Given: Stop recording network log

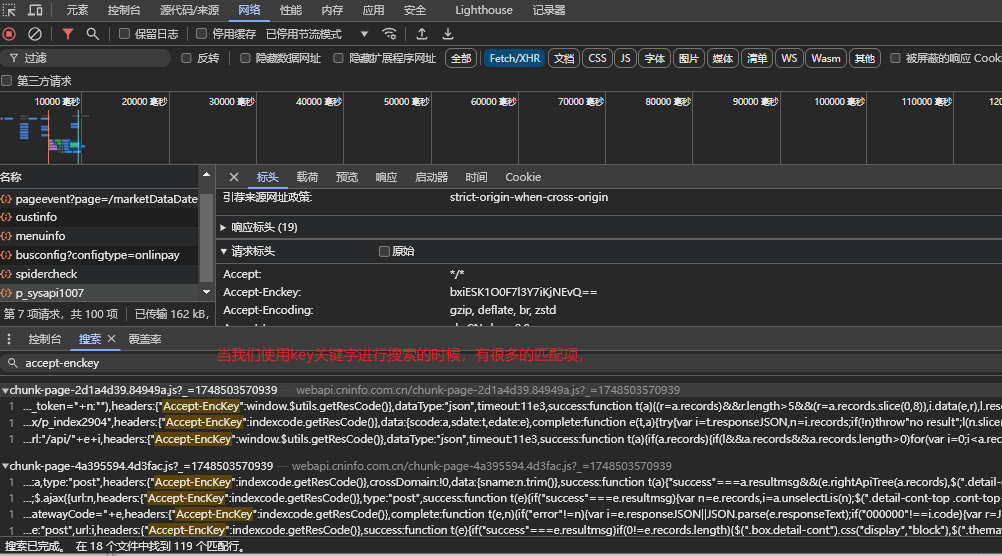Looking at the screenshot, I should [10, 34].
